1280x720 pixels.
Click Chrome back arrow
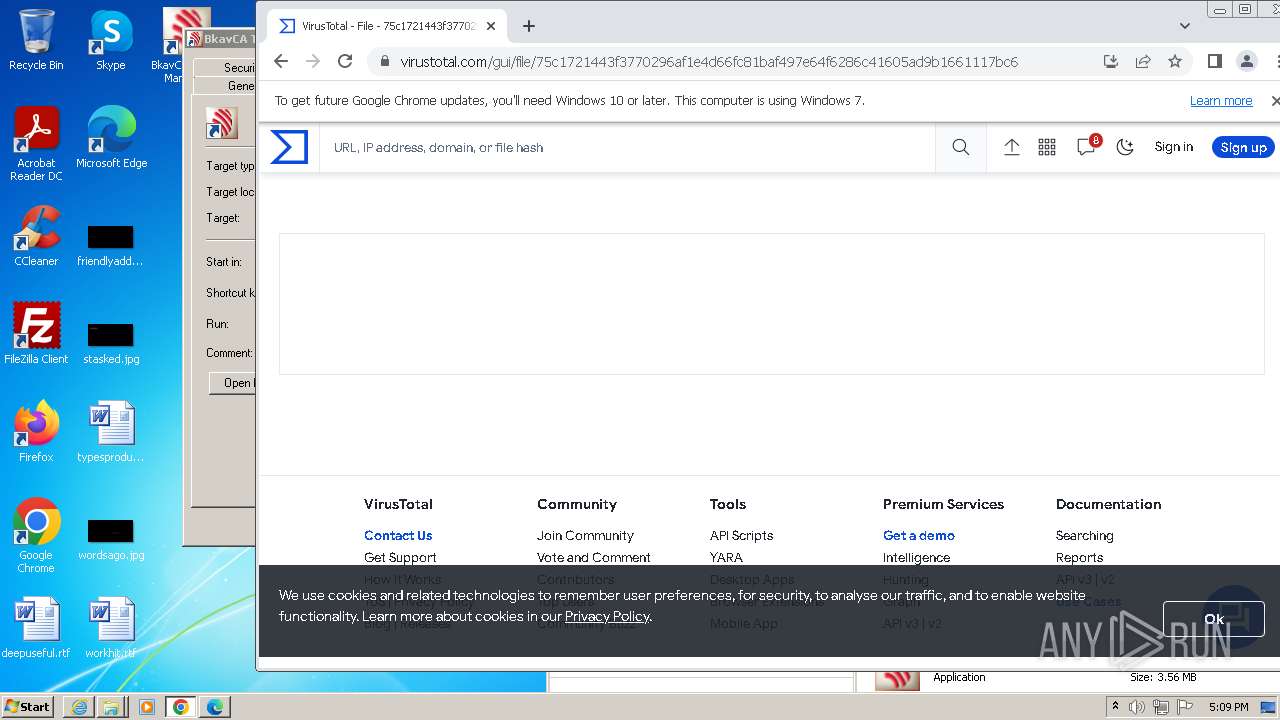point(281,61)
